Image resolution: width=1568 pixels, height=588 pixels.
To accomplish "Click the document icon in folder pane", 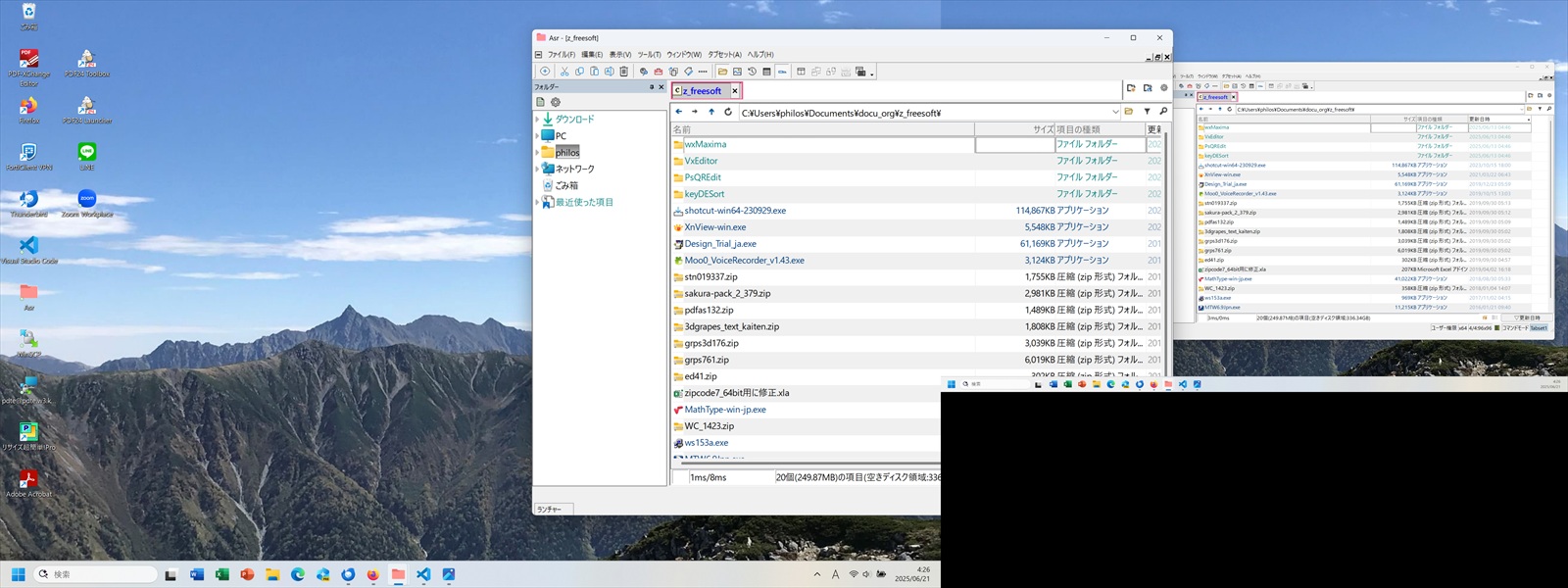I will tap(540, 102).
